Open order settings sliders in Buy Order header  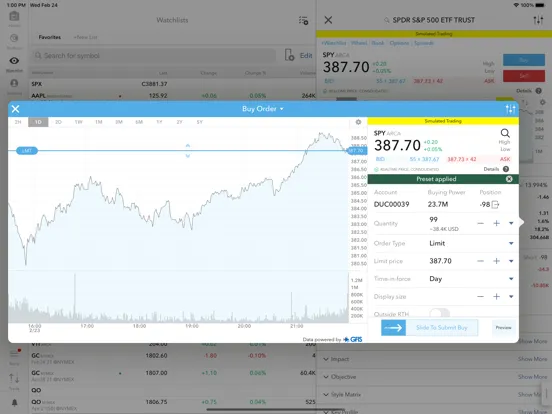coord(510,109)
